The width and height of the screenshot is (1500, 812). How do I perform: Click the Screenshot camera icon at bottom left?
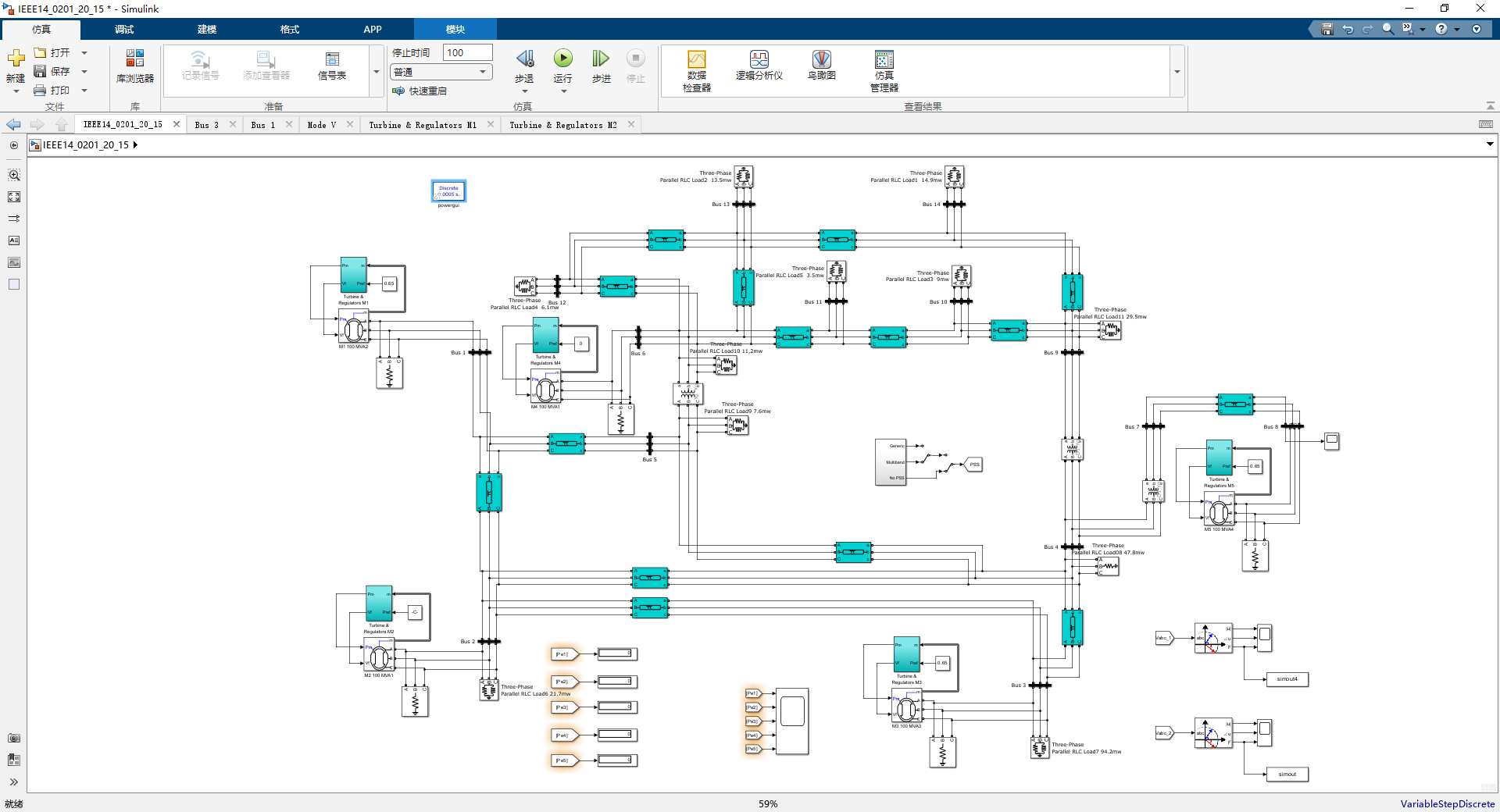[14, 738]
